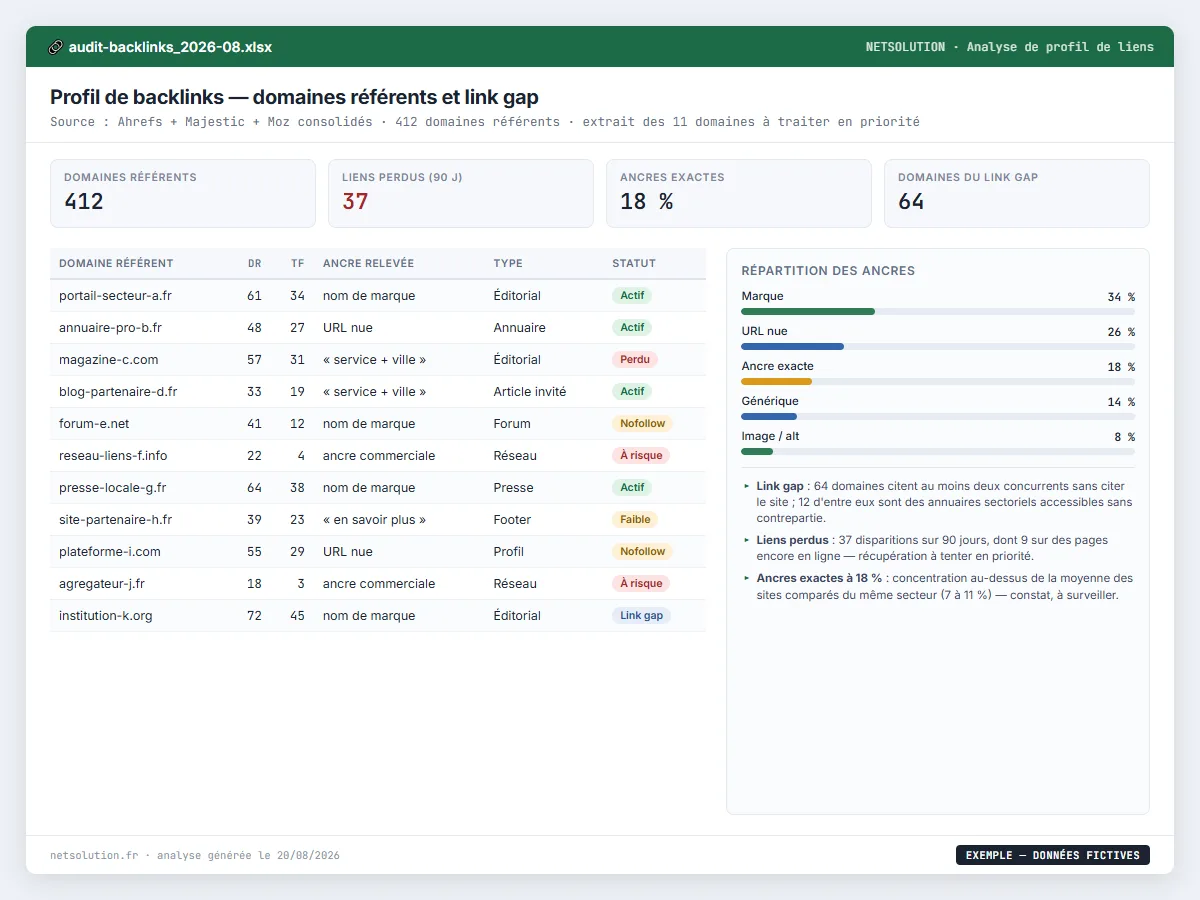Screen dimensions: 1200x900
Task: Click Actif badge for portail-secteur-a.fr
Action: coord(632,296)
